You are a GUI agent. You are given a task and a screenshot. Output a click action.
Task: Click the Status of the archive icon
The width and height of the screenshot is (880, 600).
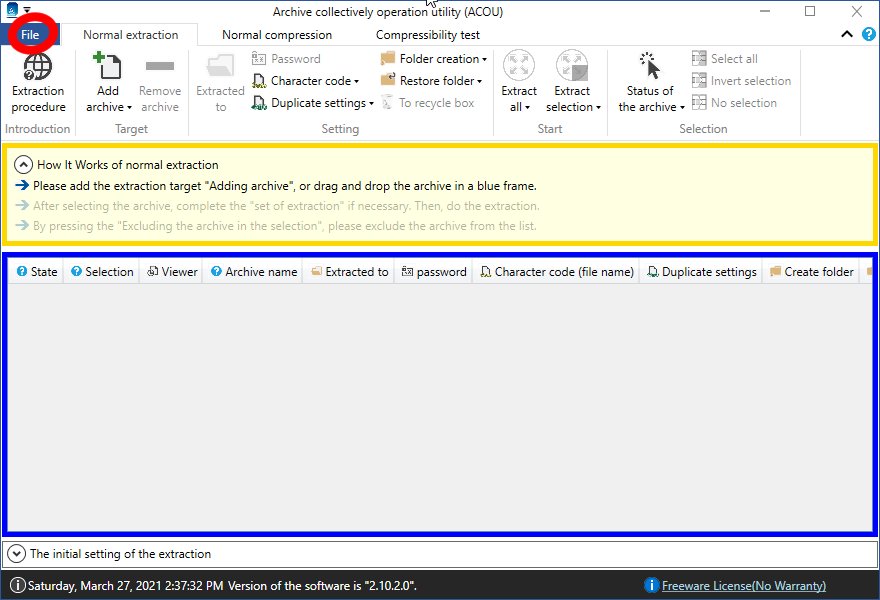tap(651, 67)
